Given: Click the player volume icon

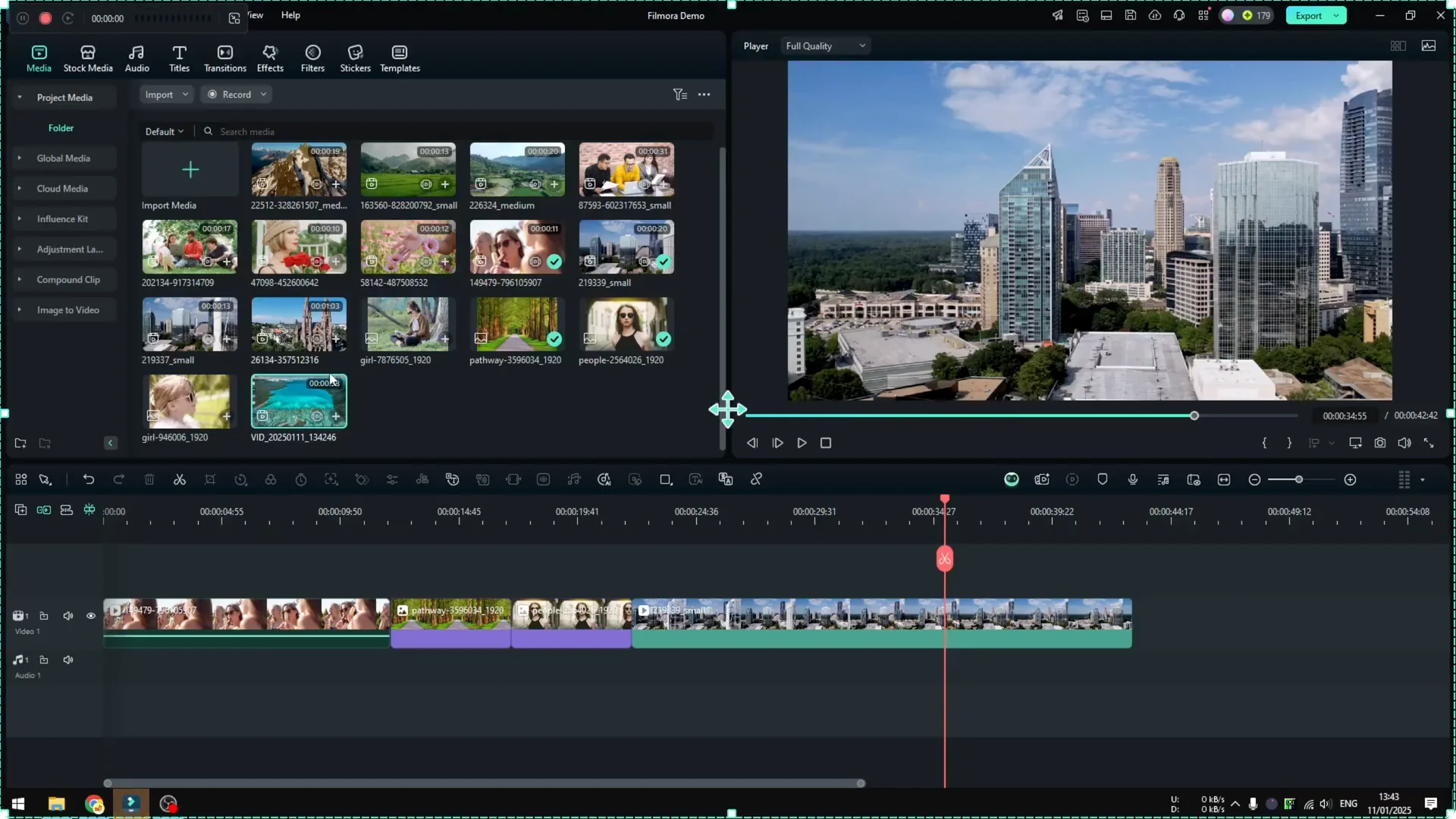Looking at the screenshot, I should coord(1404,443).
